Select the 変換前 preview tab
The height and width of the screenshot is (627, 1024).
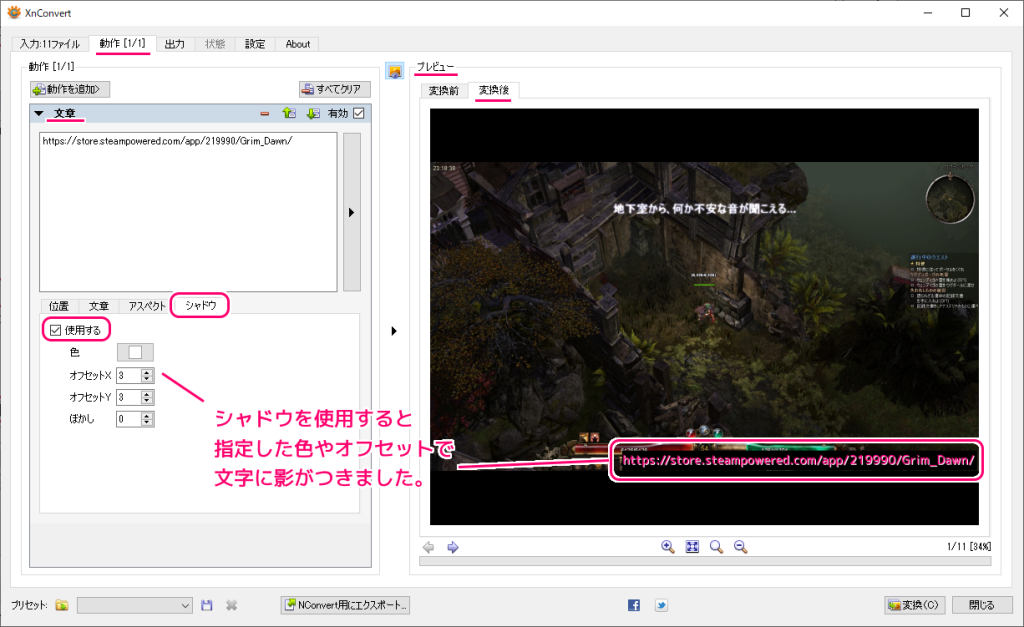click(x=444, y=91)
